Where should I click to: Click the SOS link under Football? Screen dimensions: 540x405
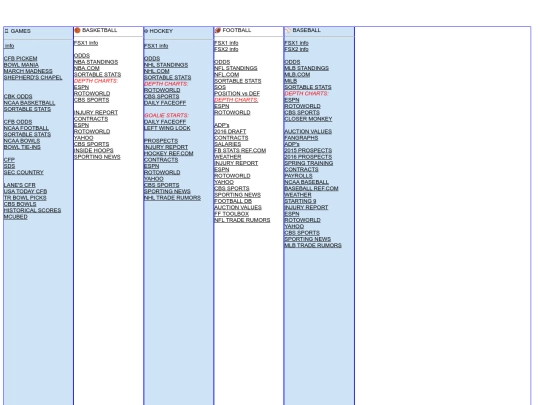tap(220, 87)
